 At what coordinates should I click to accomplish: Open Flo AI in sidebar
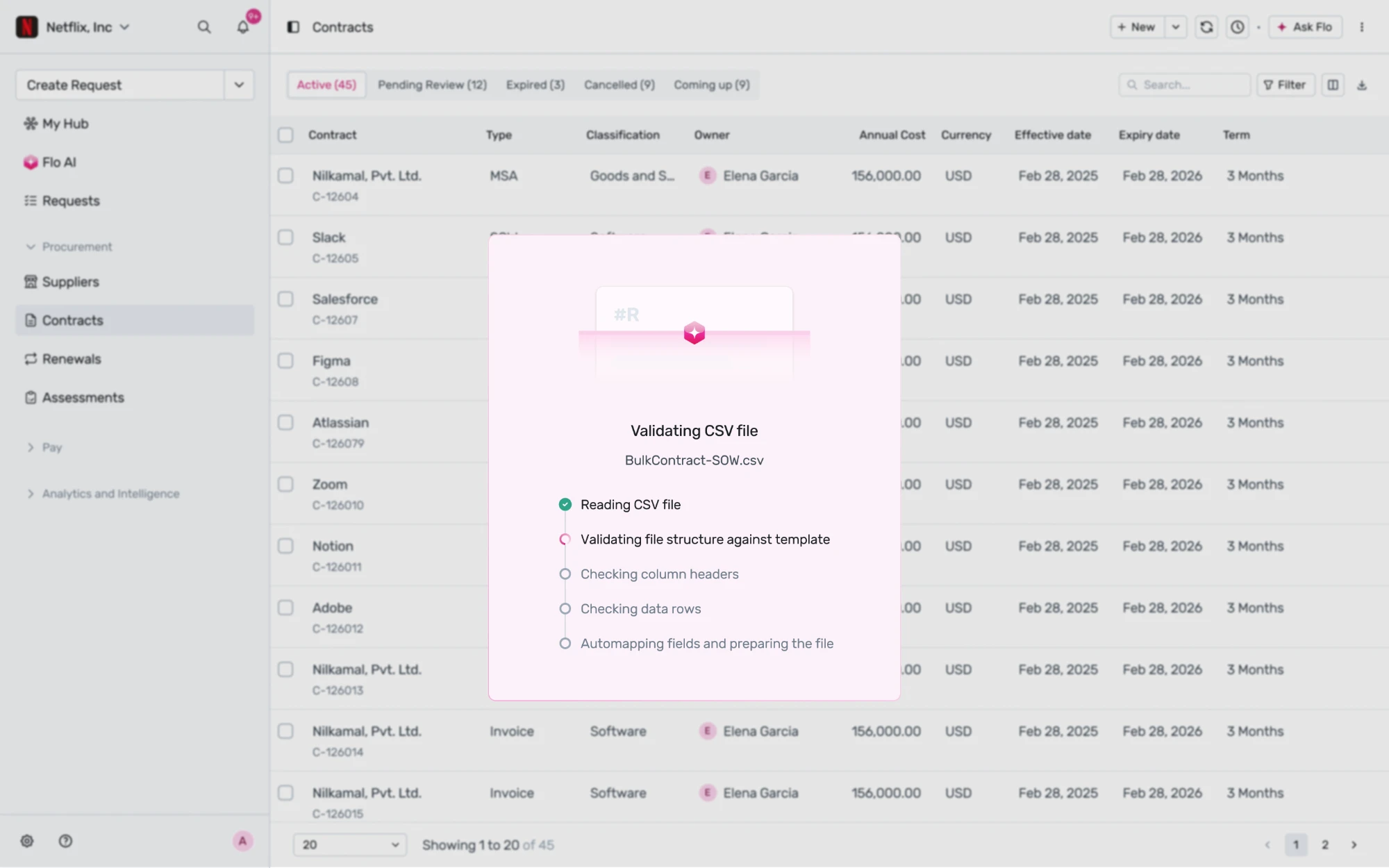tap(135, 162)
